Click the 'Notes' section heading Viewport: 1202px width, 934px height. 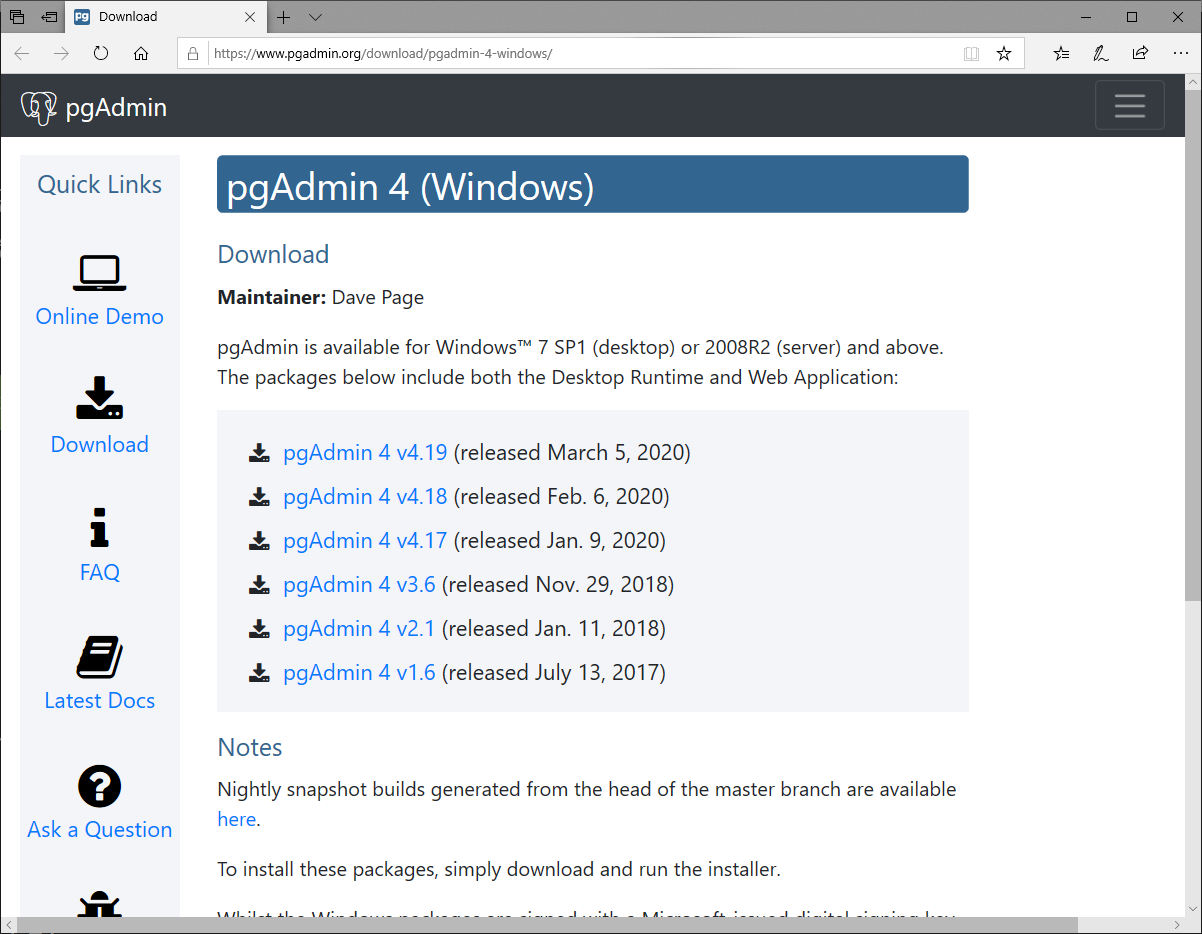click(250, 748)
